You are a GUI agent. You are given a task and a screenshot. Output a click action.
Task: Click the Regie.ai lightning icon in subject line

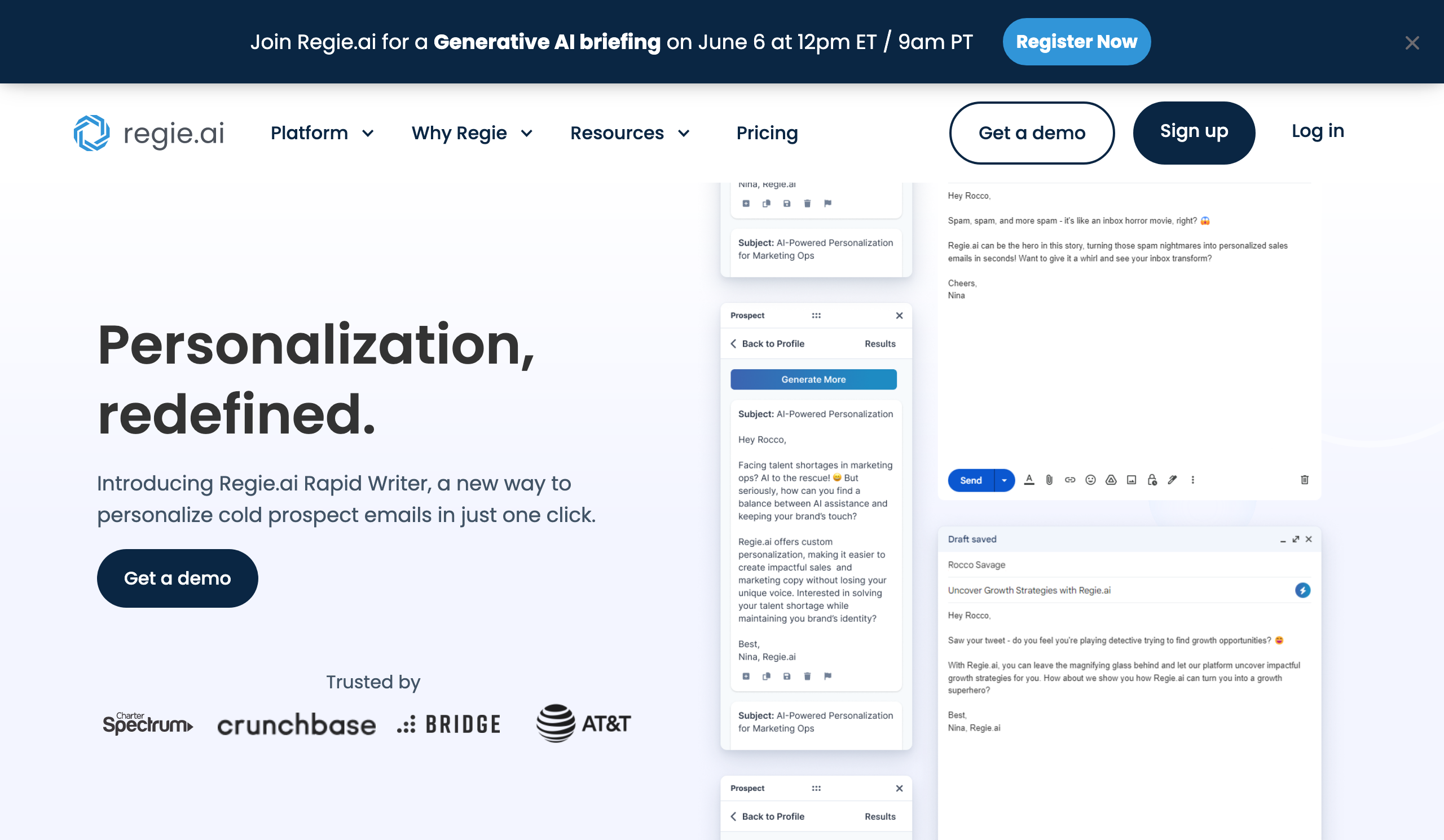(x=1302, y=590)
